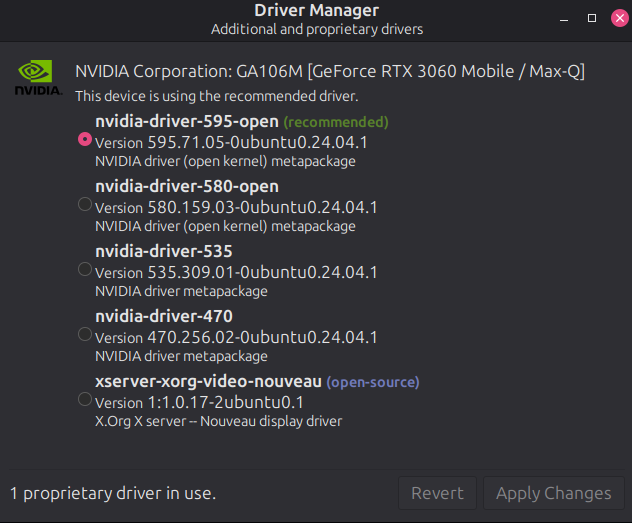Click the Nouveau display driver description
This screenshot has height=523, width=632.
pos(218,421)
